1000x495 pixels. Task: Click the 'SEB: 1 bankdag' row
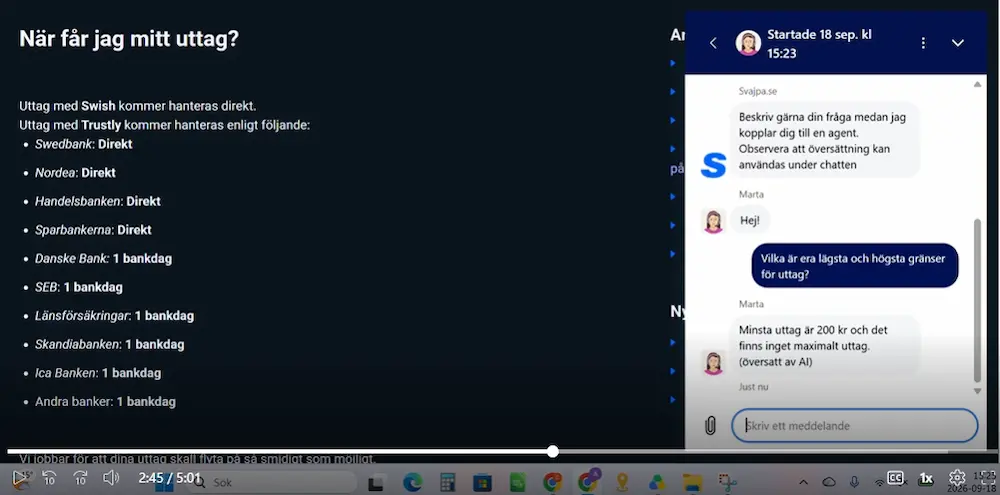(78, 287)
